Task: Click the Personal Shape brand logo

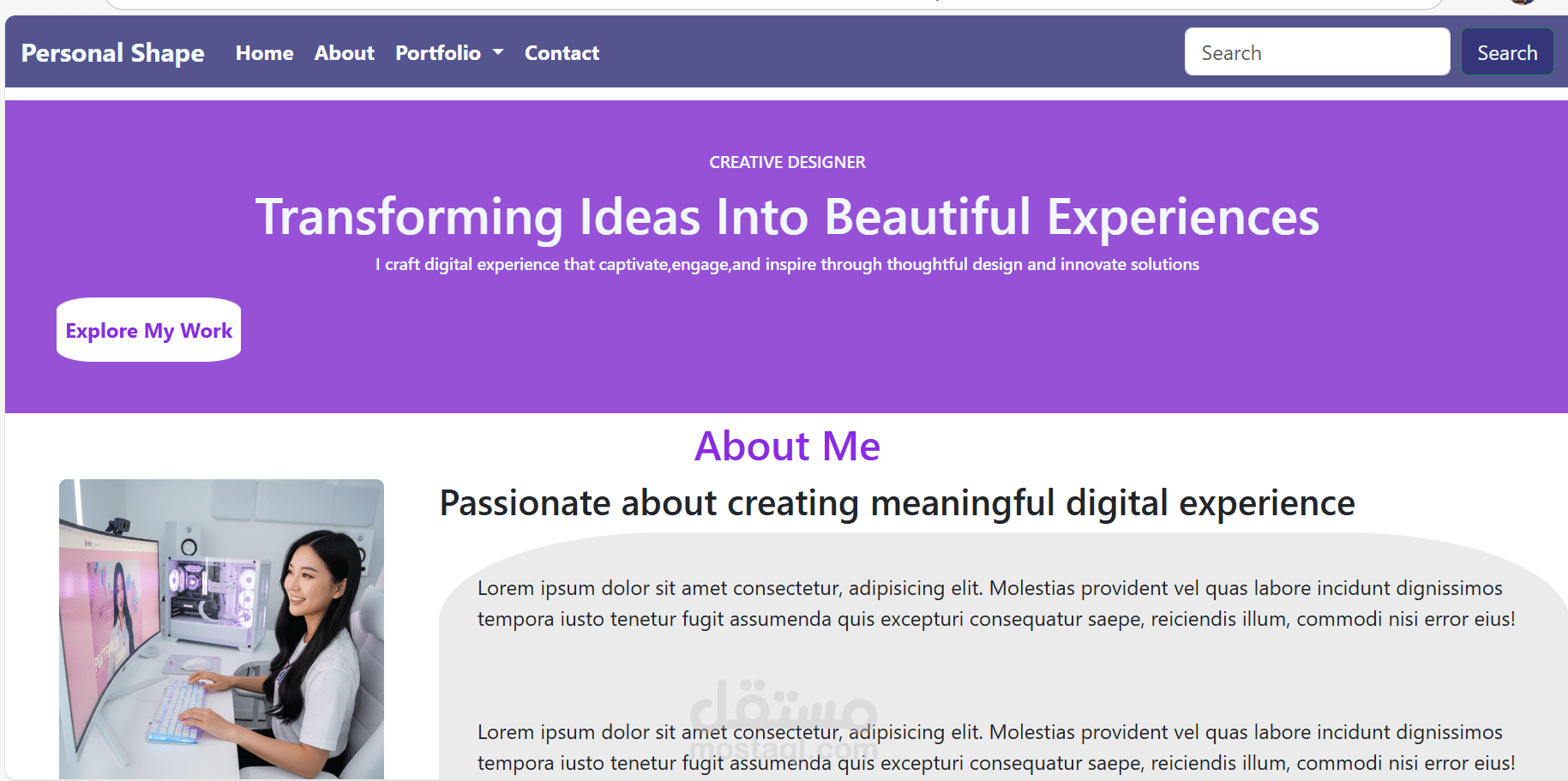Action: pos(112,53)
